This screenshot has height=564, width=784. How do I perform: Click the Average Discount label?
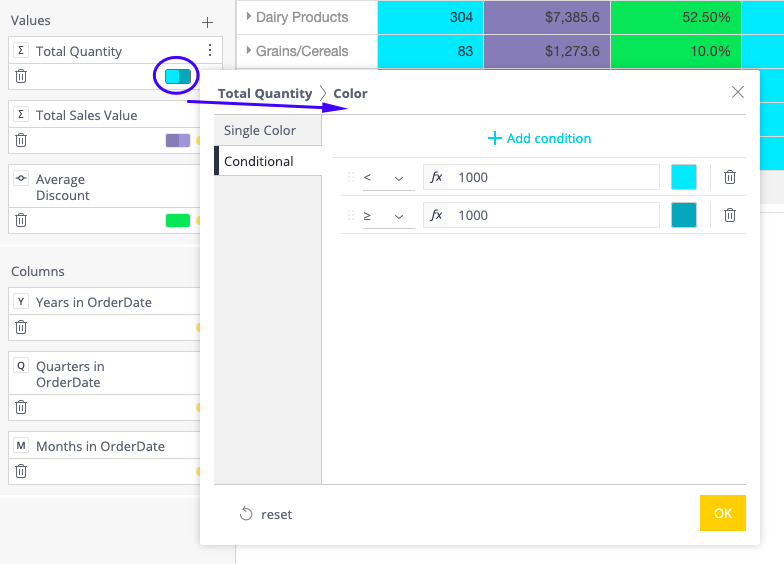62,187
